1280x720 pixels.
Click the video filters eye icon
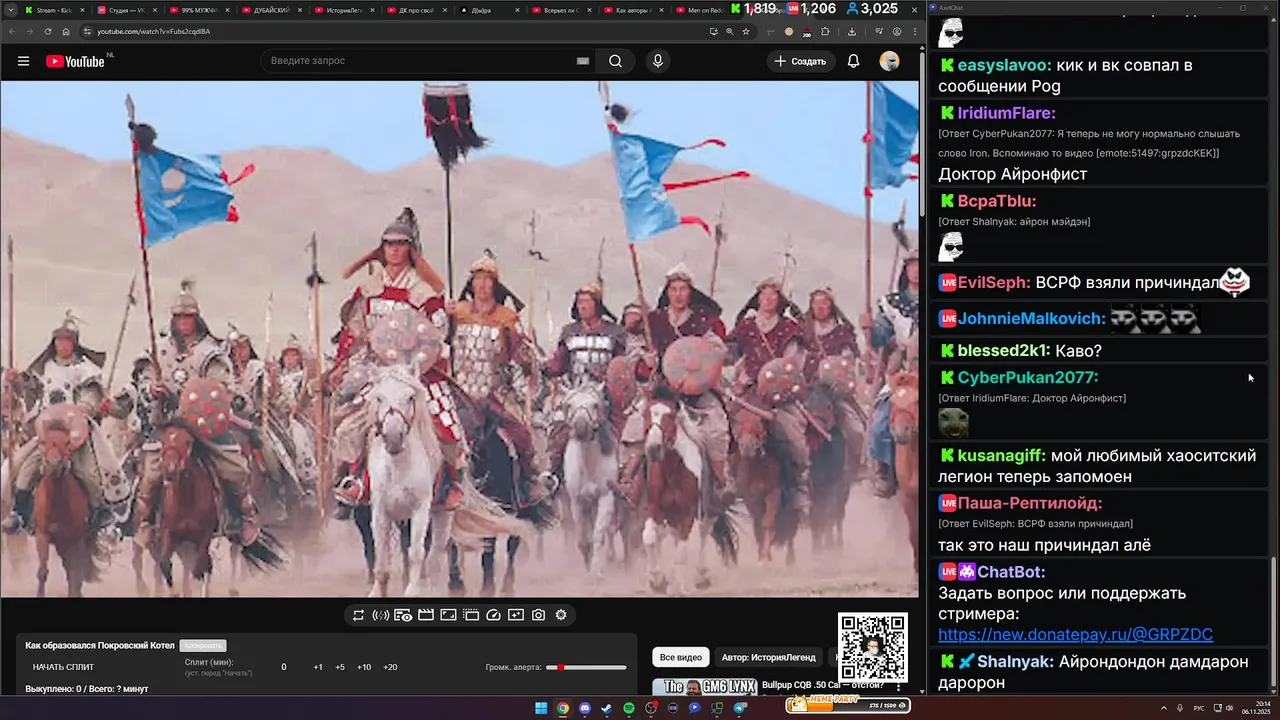click(403, 615)
